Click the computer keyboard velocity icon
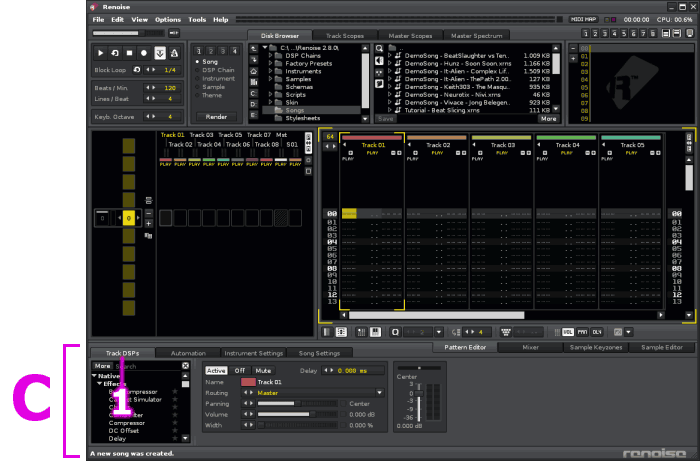 506,332
